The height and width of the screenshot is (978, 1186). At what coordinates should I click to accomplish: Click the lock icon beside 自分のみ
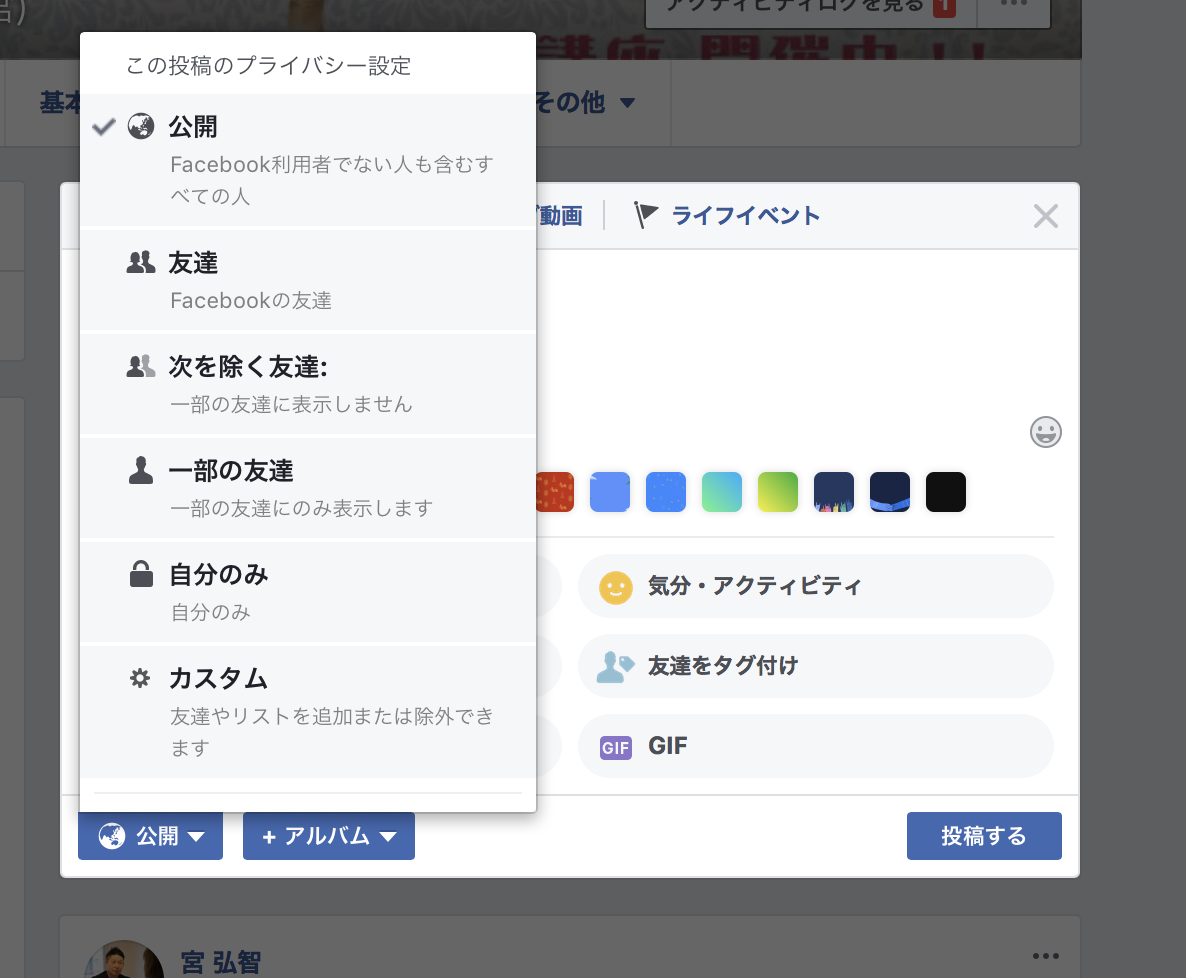(x=141, y=574)
